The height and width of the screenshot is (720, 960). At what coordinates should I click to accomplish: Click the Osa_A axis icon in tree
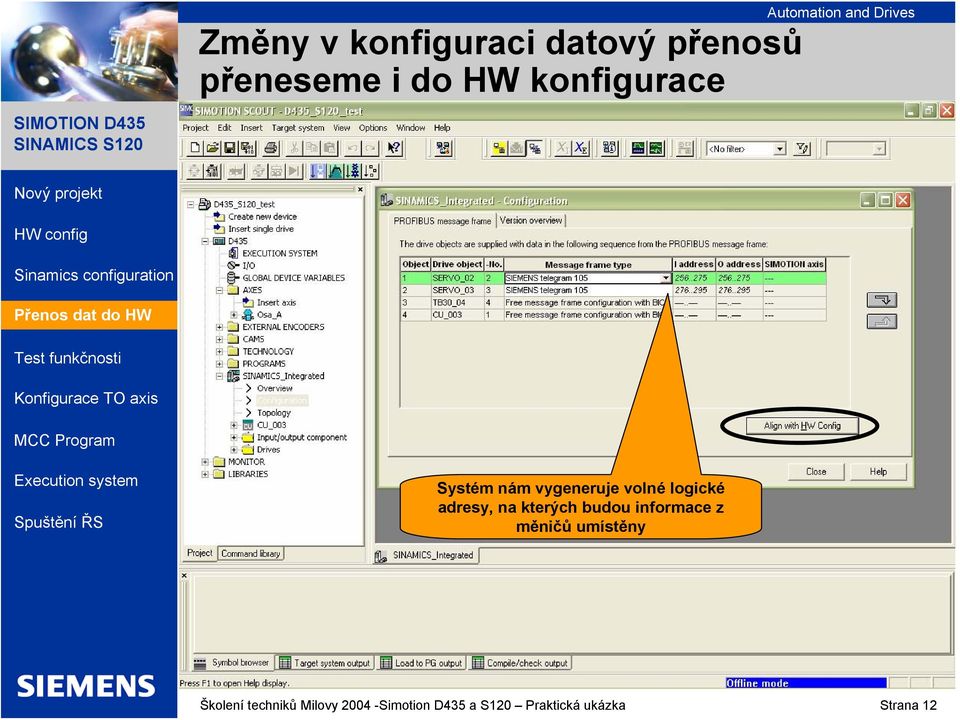coord(248,315)
